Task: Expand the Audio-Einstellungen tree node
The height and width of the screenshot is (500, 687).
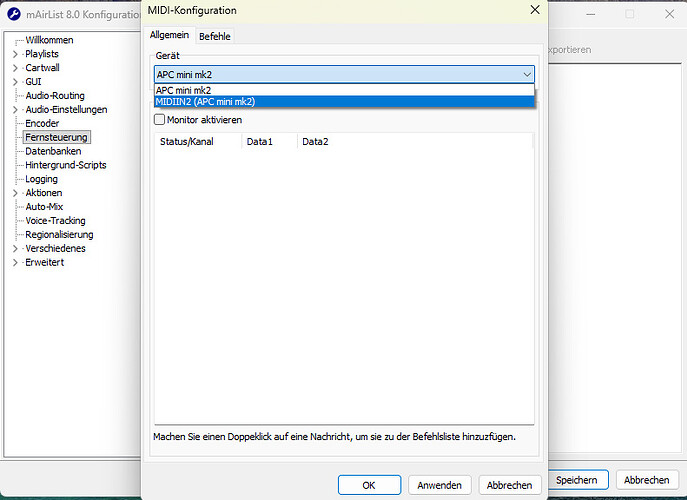Action: click(15, 109)
